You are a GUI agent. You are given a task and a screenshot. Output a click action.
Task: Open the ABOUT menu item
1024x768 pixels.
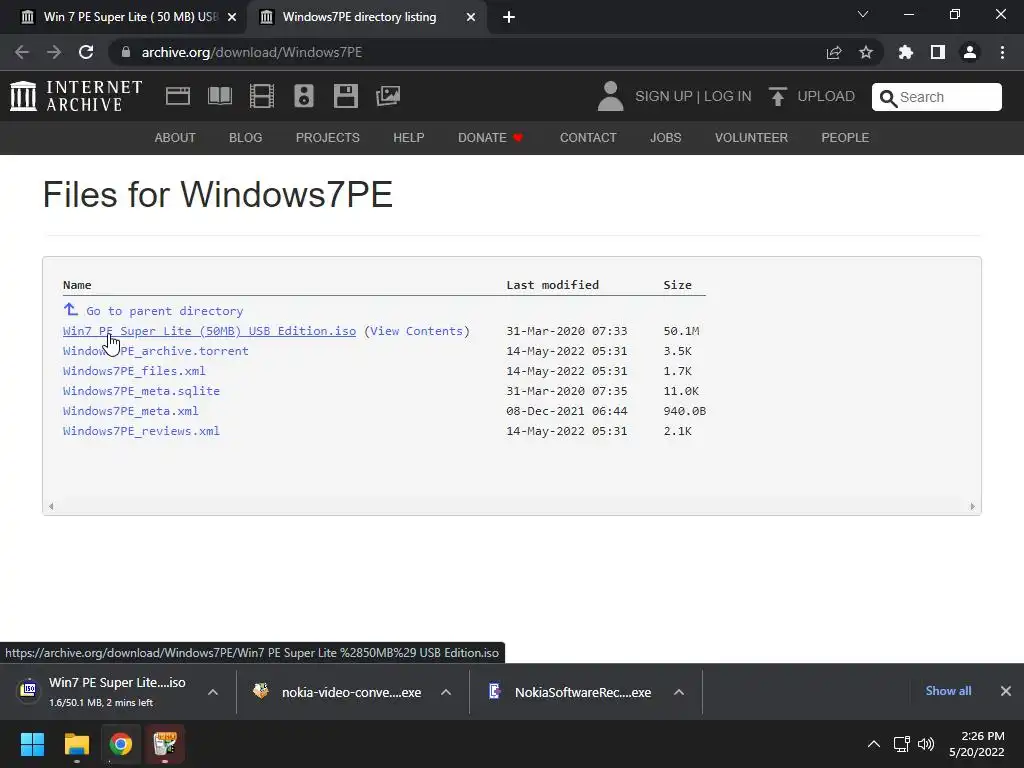(x=175, y=138)
